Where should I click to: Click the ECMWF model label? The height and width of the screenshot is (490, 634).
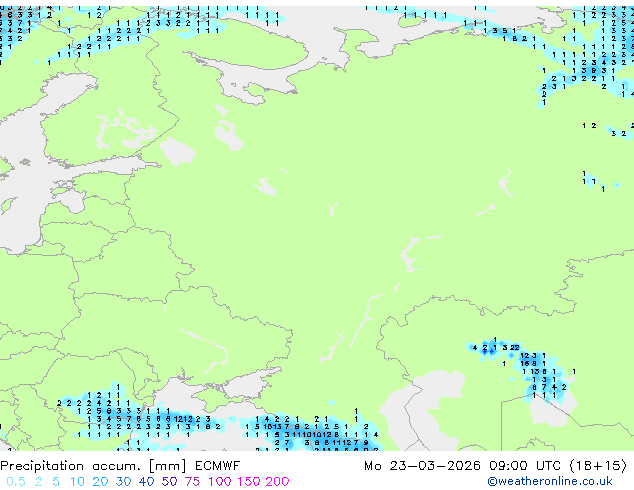pos(218,466)
